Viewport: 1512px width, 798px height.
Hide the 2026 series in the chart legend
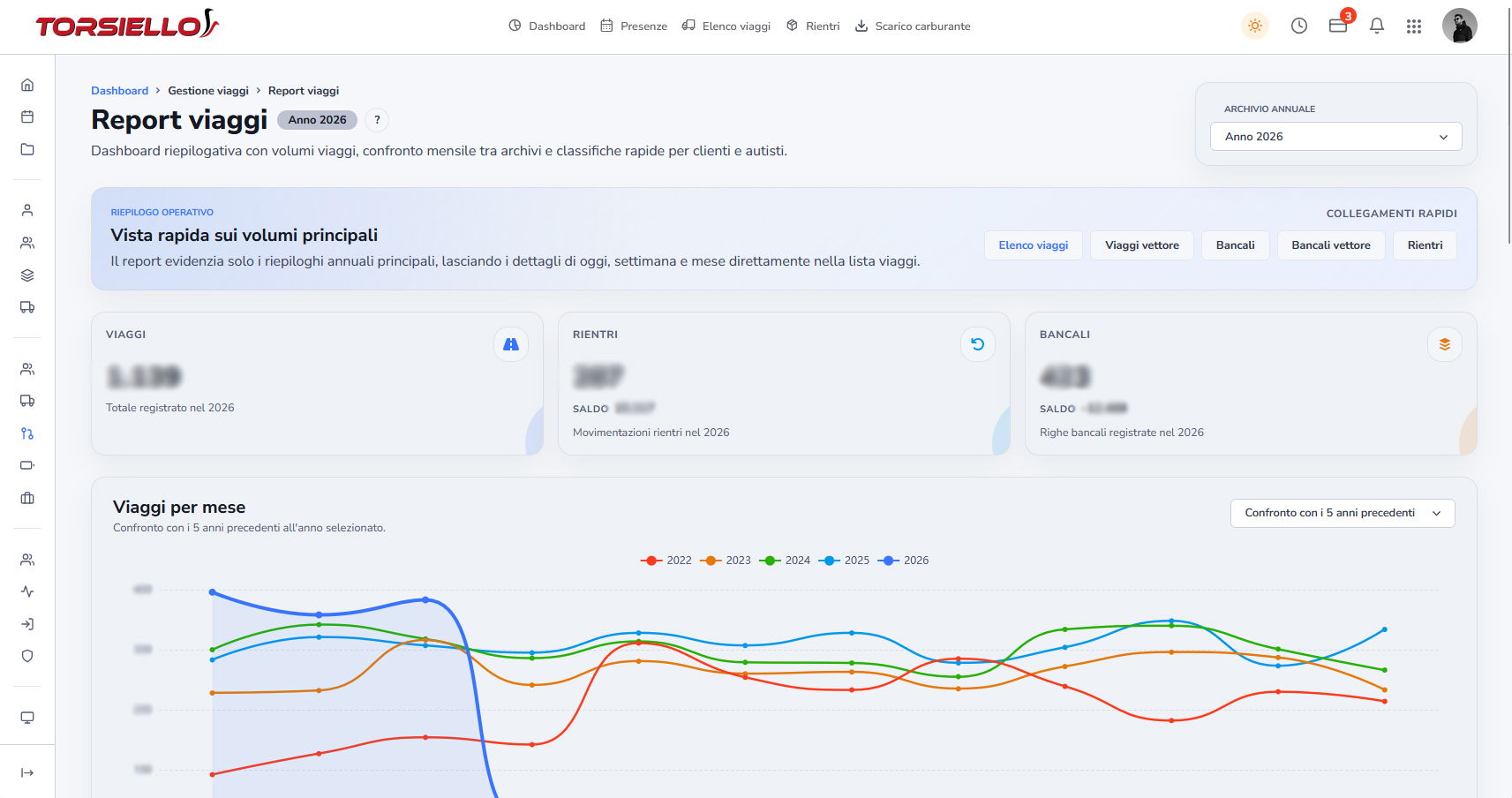903,561
